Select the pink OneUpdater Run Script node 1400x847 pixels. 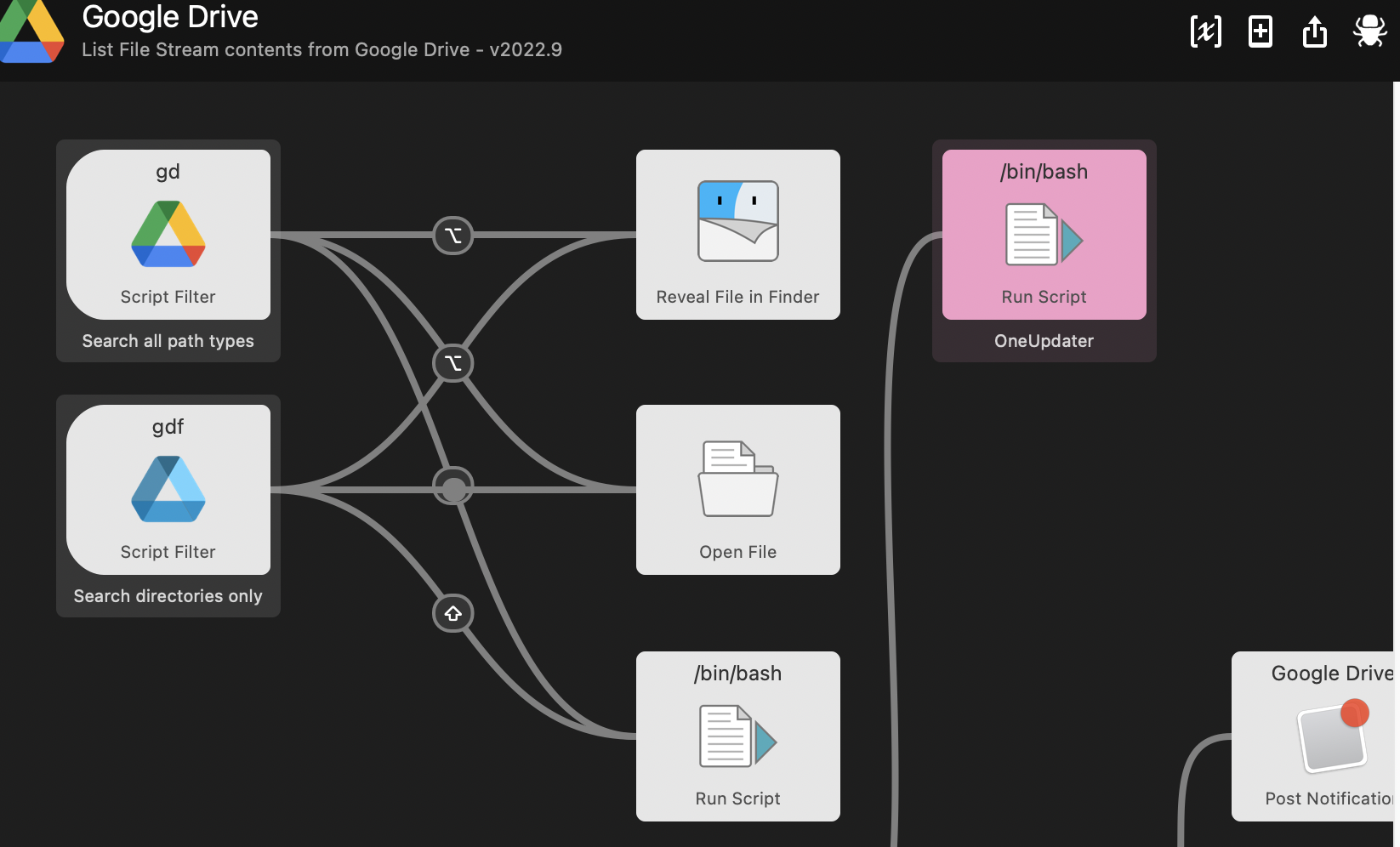[1044, 235]
